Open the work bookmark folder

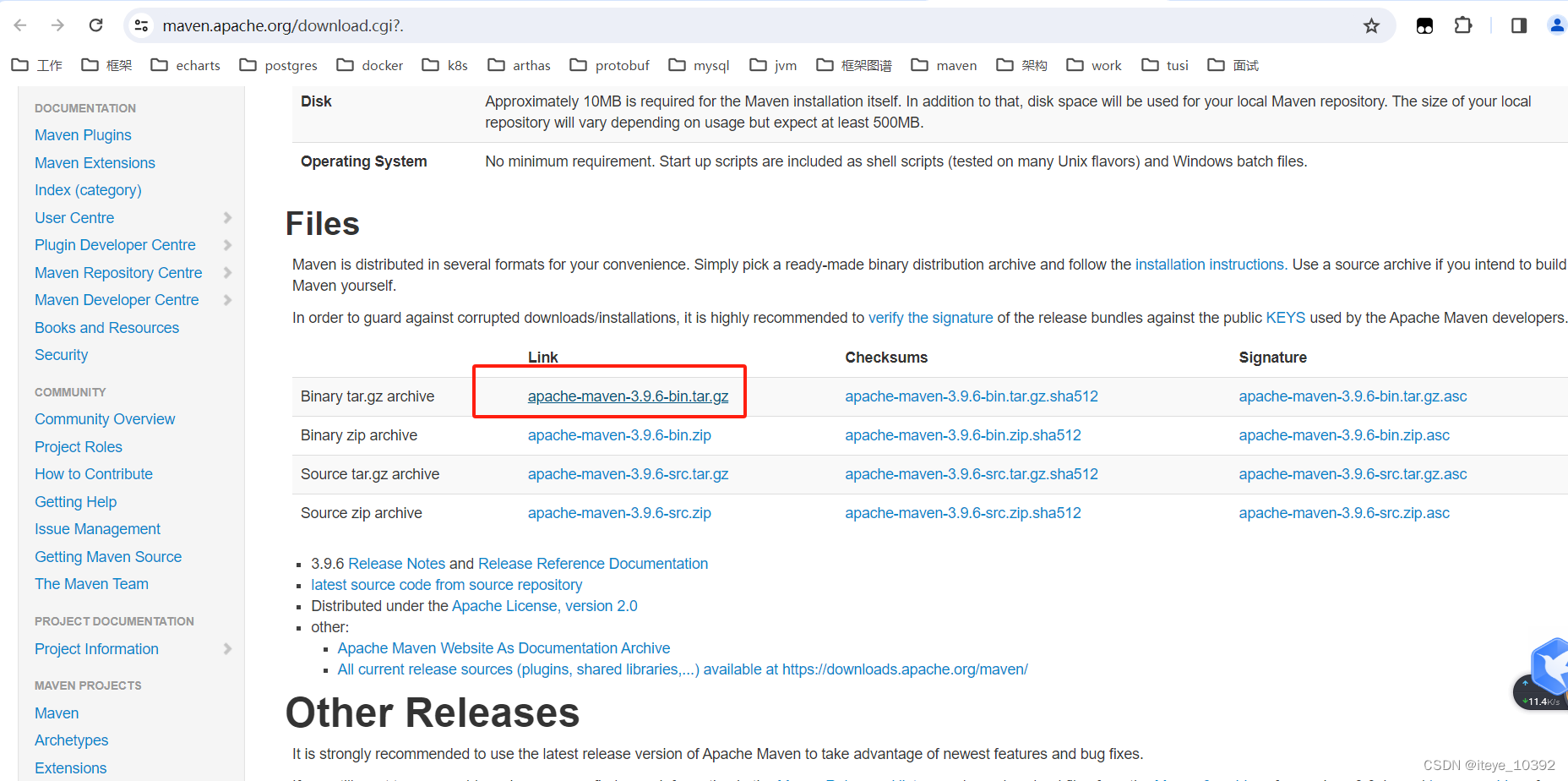(x=1094, y=65)
